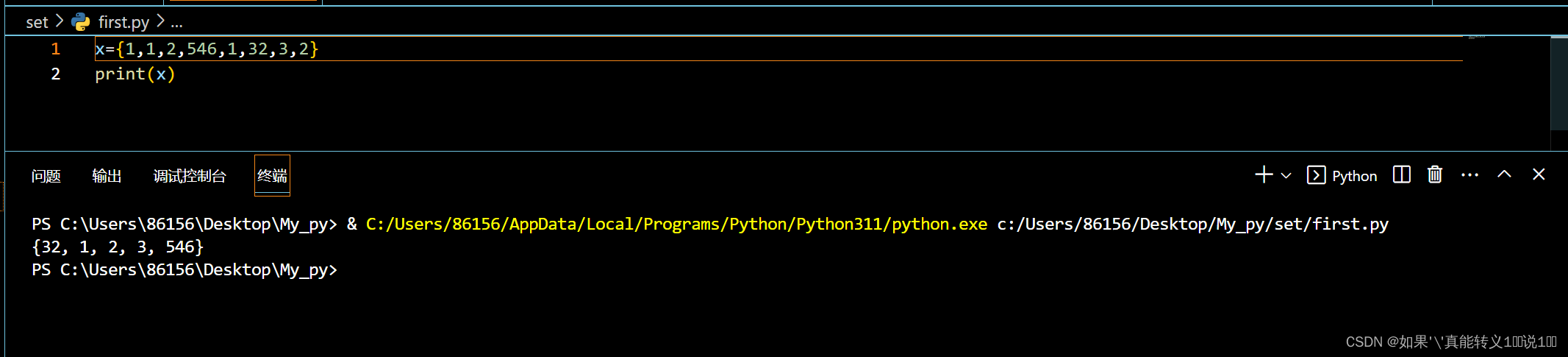Expand the terminal launch profile dropdown
1568x357 pixels.
click(x=1286, y=176)
